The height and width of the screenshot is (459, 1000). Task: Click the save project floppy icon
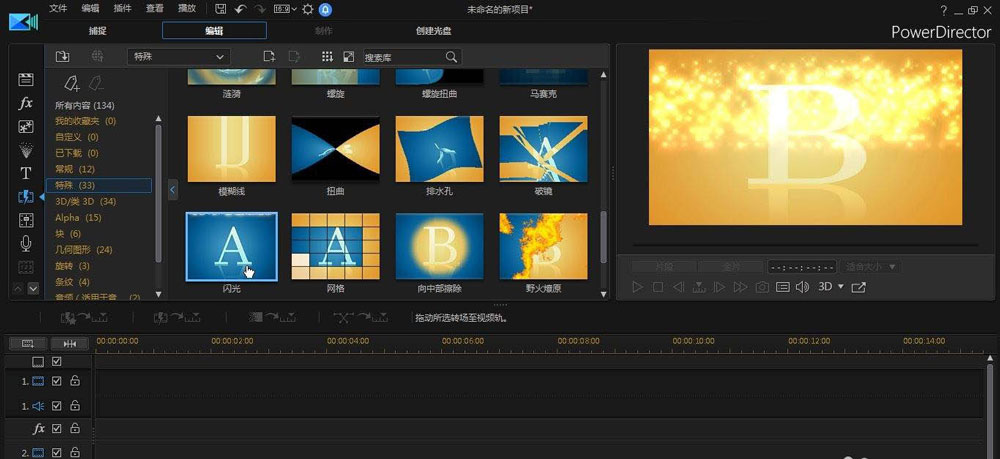[x=220, y=9]
